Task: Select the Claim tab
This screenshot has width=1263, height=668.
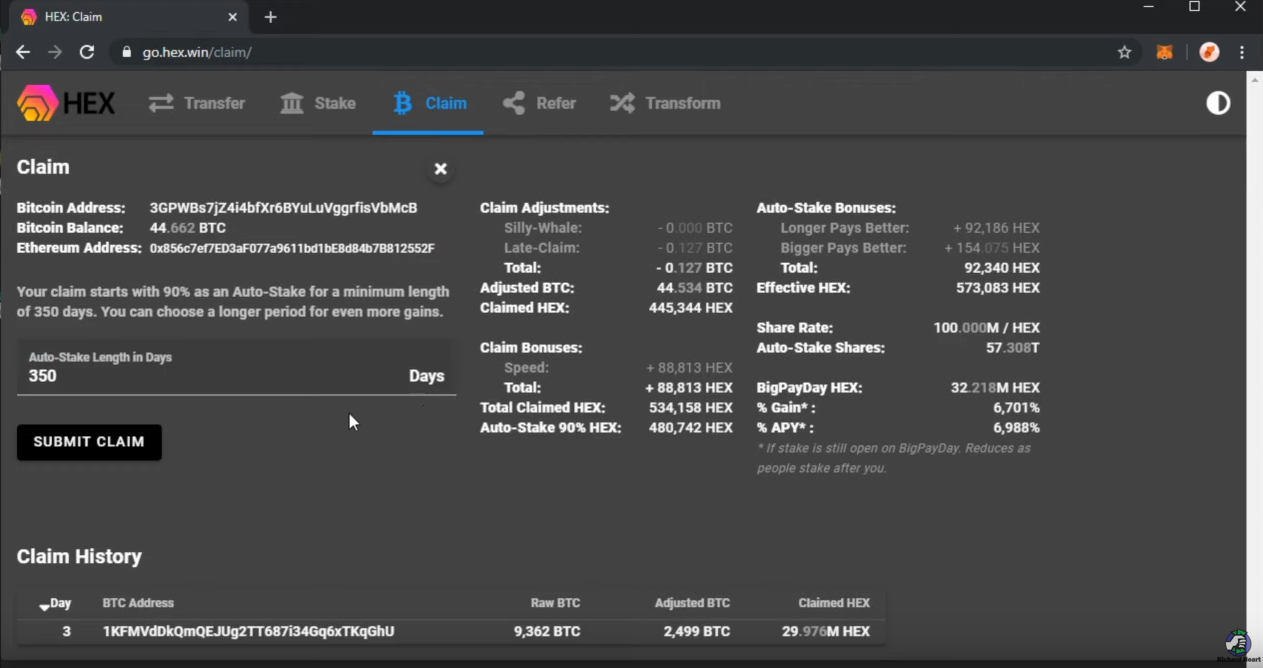Action: 428,103
